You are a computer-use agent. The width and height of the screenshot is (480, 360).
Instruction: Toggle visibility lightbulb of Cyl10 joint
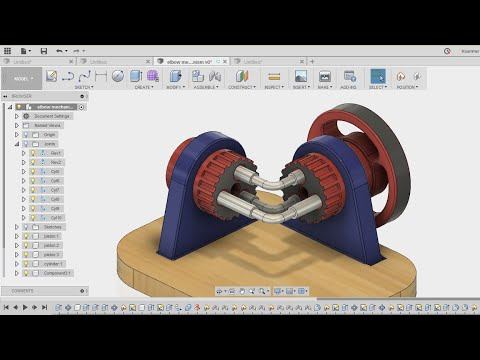click(x=33, y=218)
